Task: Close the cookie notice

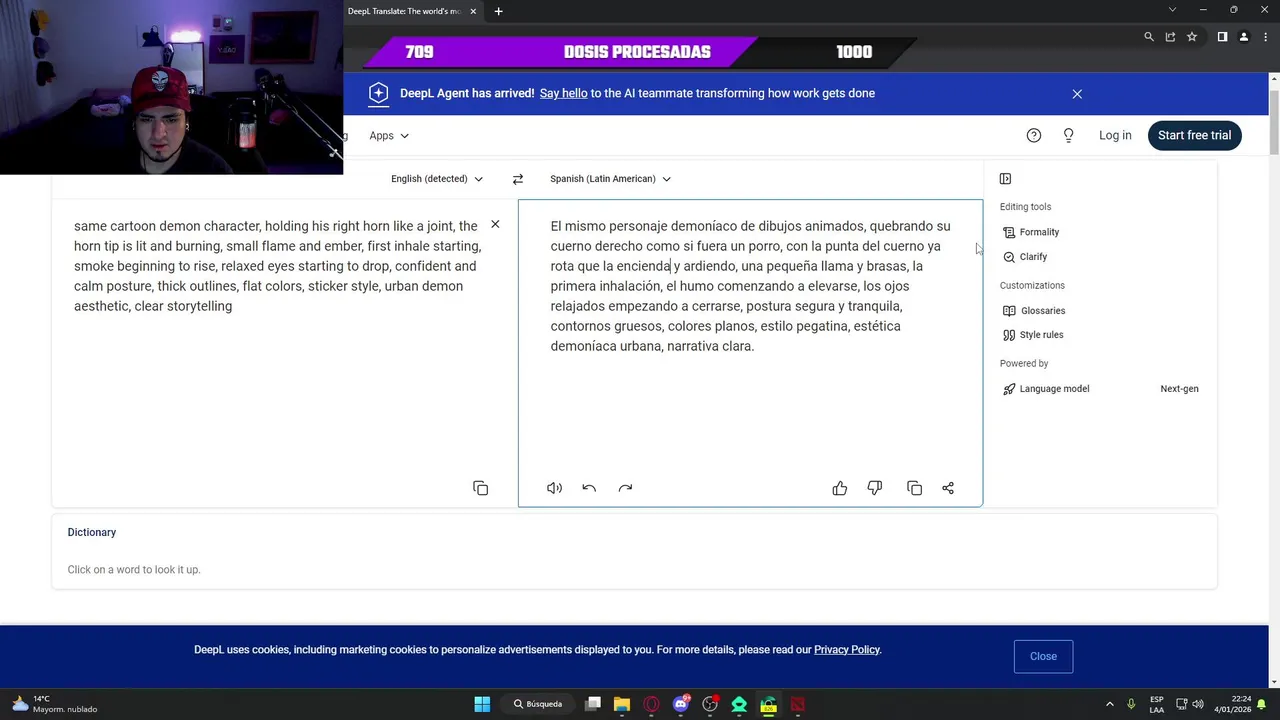Action: click(1043, 656)
